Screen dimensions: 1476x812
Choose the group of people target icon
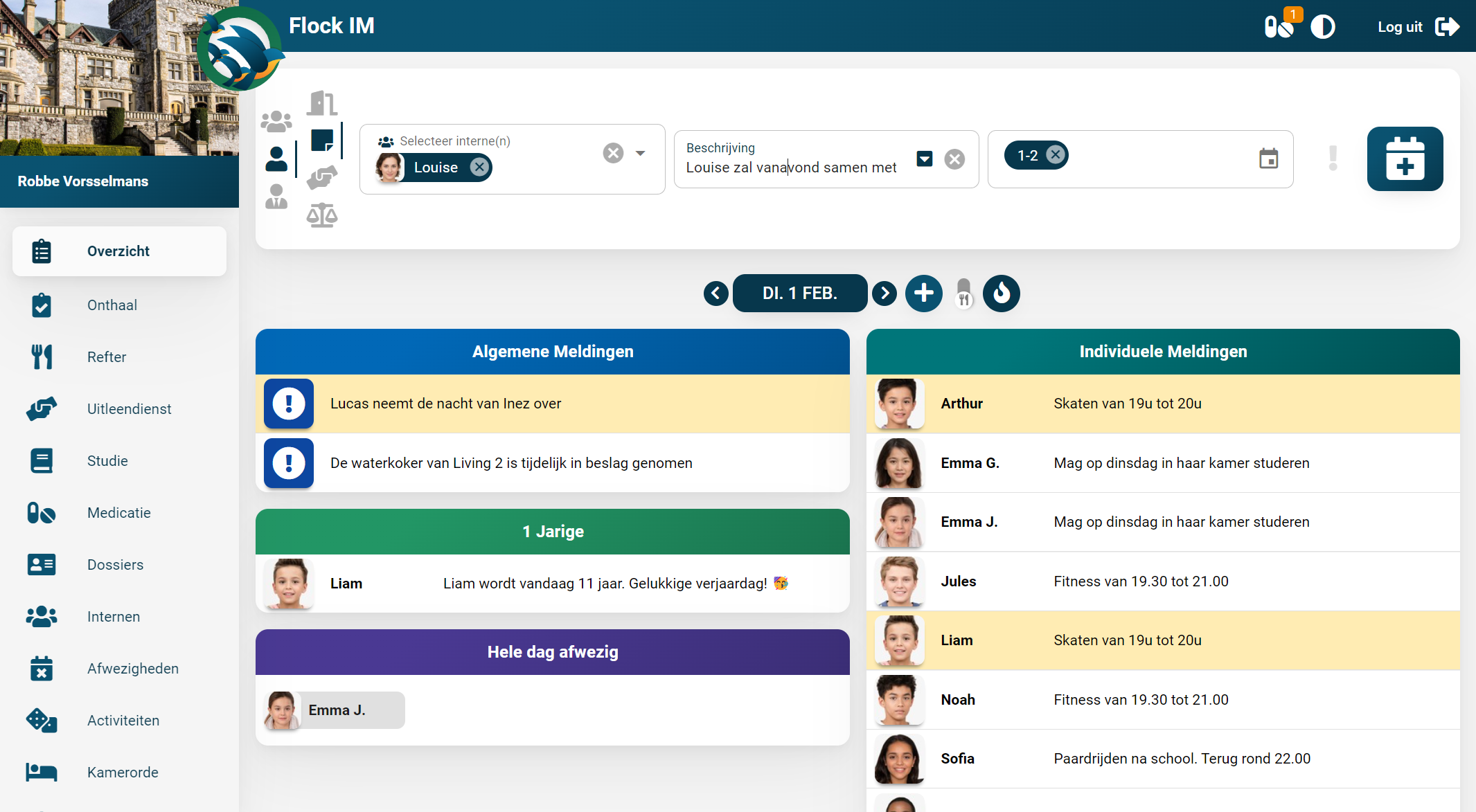tap(276, 121)
